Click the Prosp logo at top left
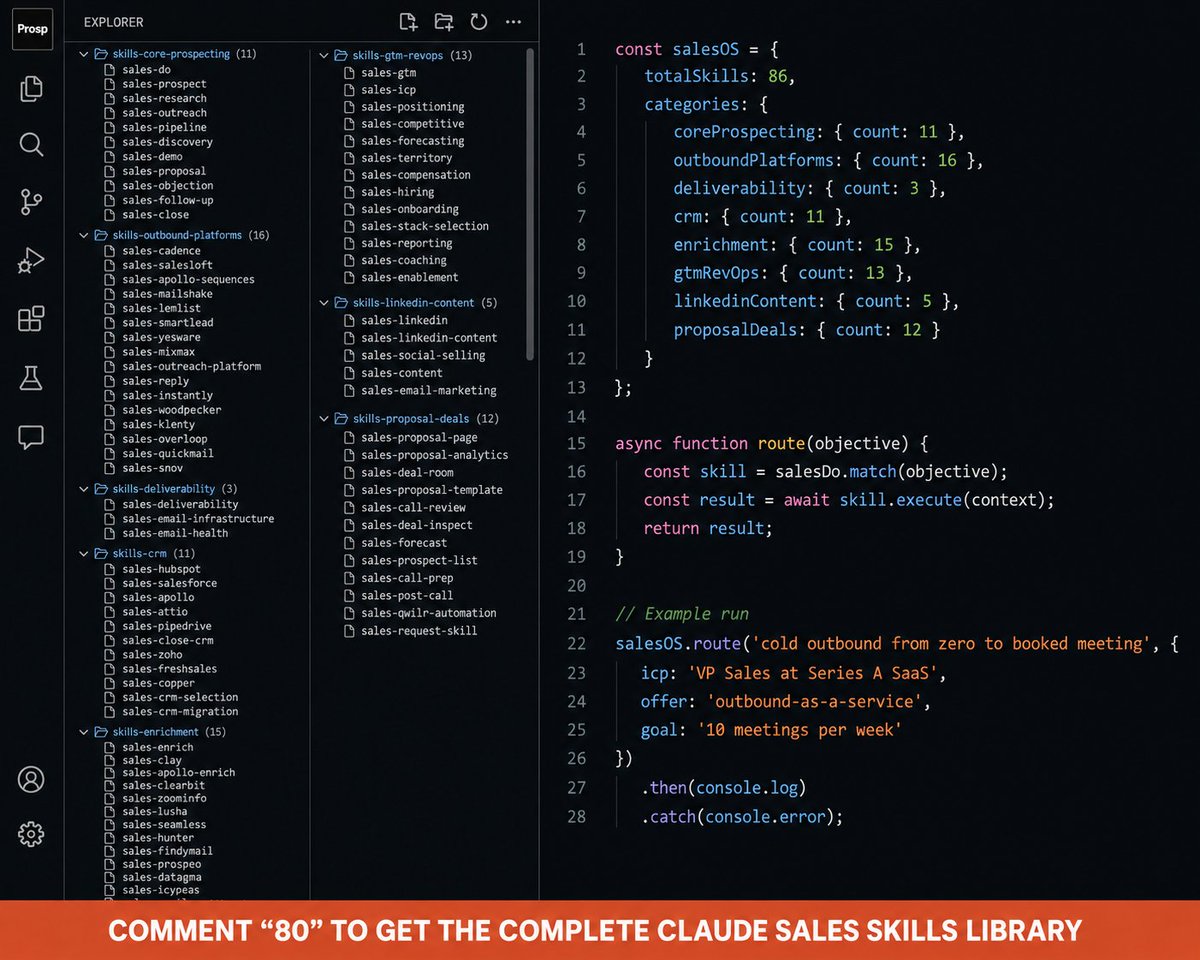 pyautogui.click(x=31, y=29)
